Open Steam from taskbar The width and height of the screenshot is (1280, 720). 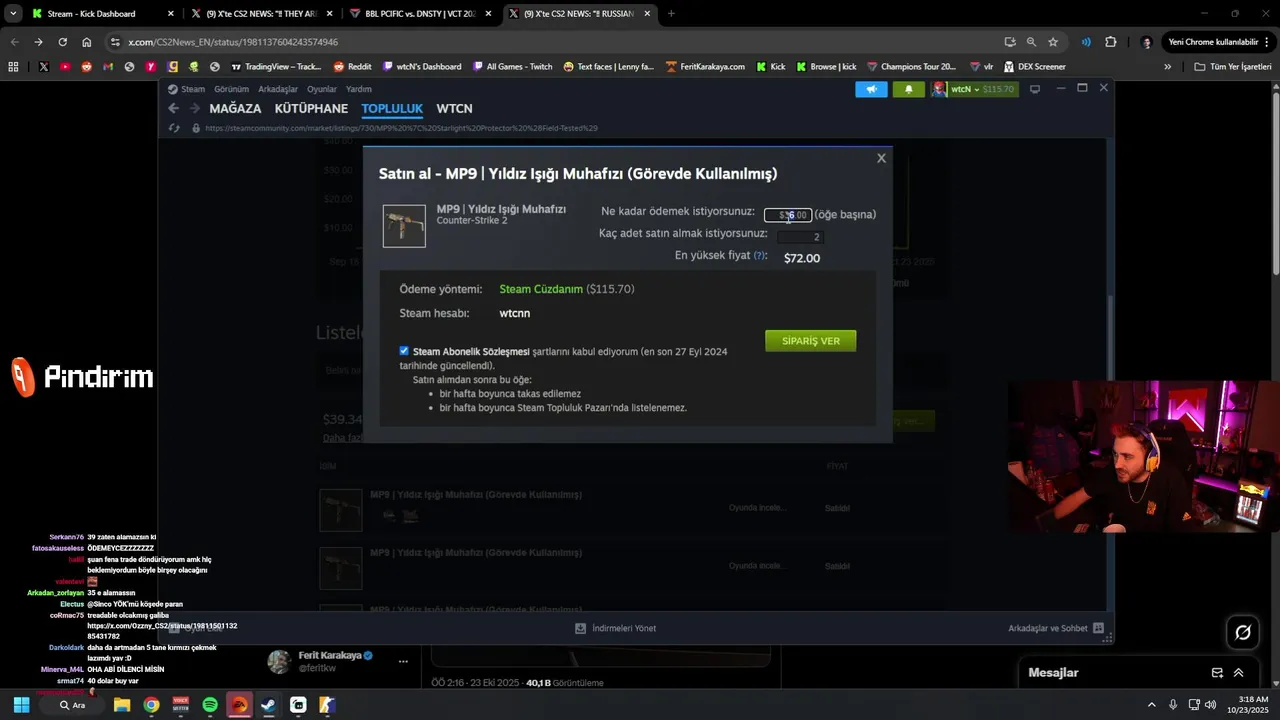pos(268,705)
